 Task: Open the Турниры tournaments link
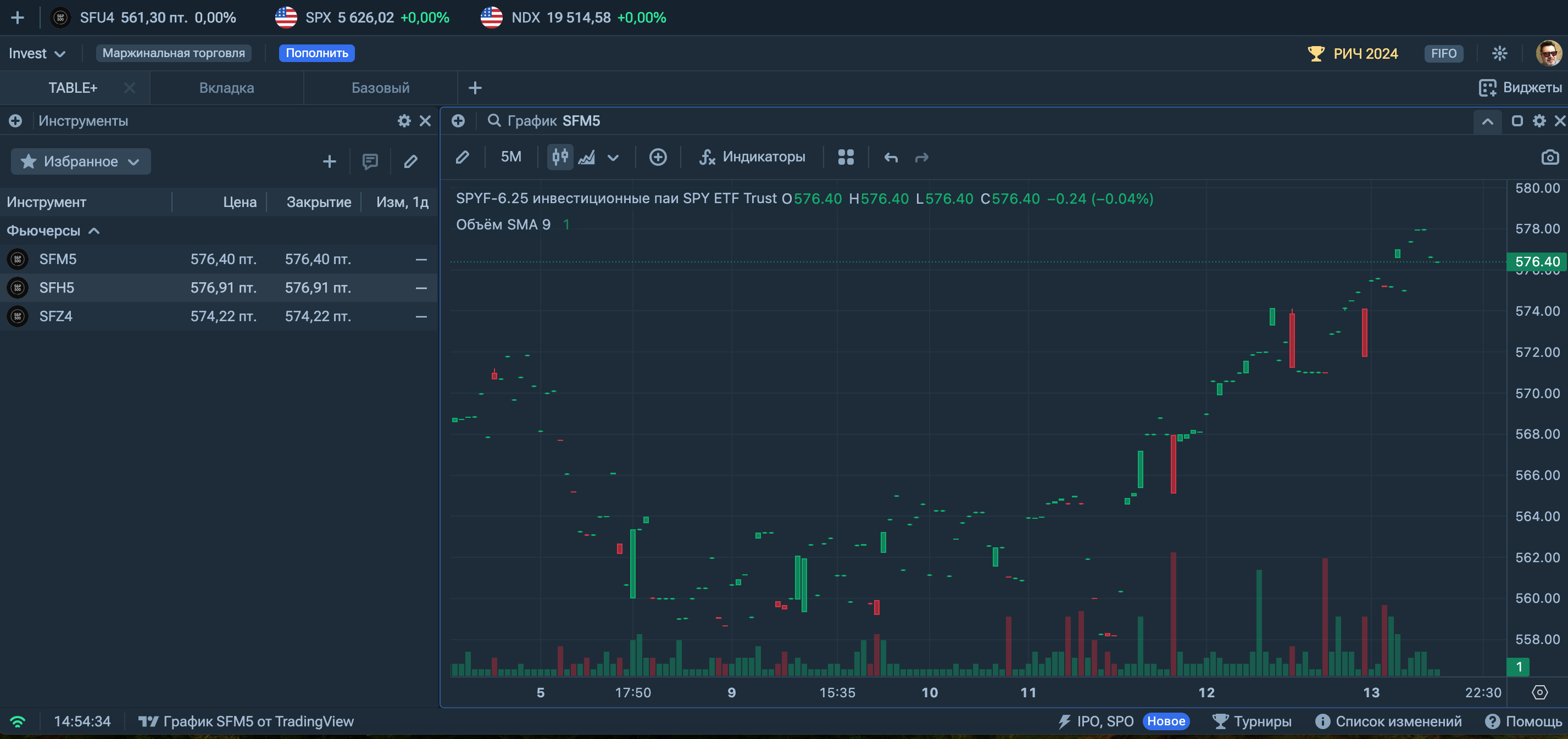coord(1252,721)
